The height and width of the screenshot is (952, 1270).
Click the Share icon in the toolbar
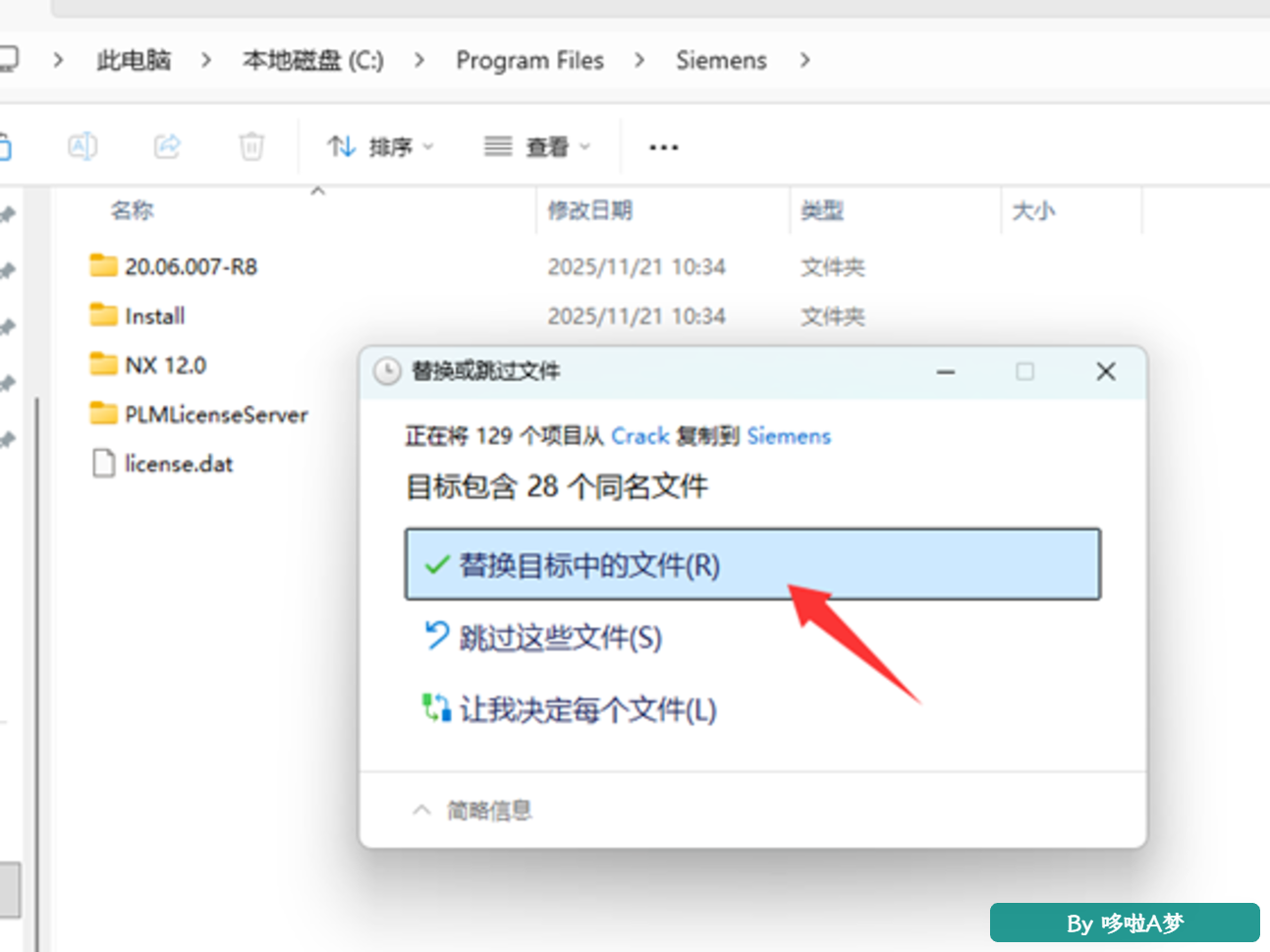[167, 146]
